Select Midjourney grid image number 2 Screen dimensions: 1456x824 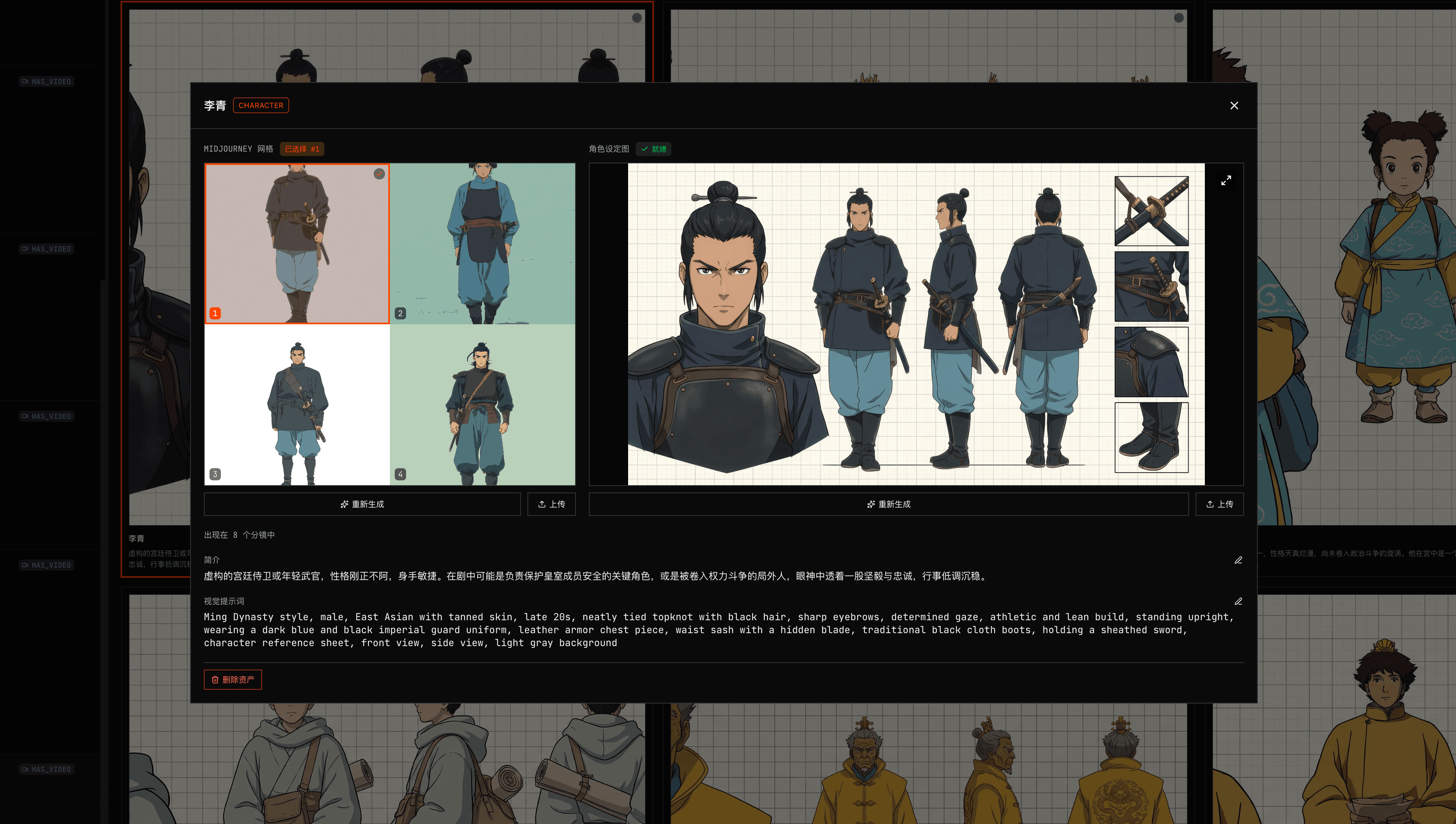tap(483, 243)
